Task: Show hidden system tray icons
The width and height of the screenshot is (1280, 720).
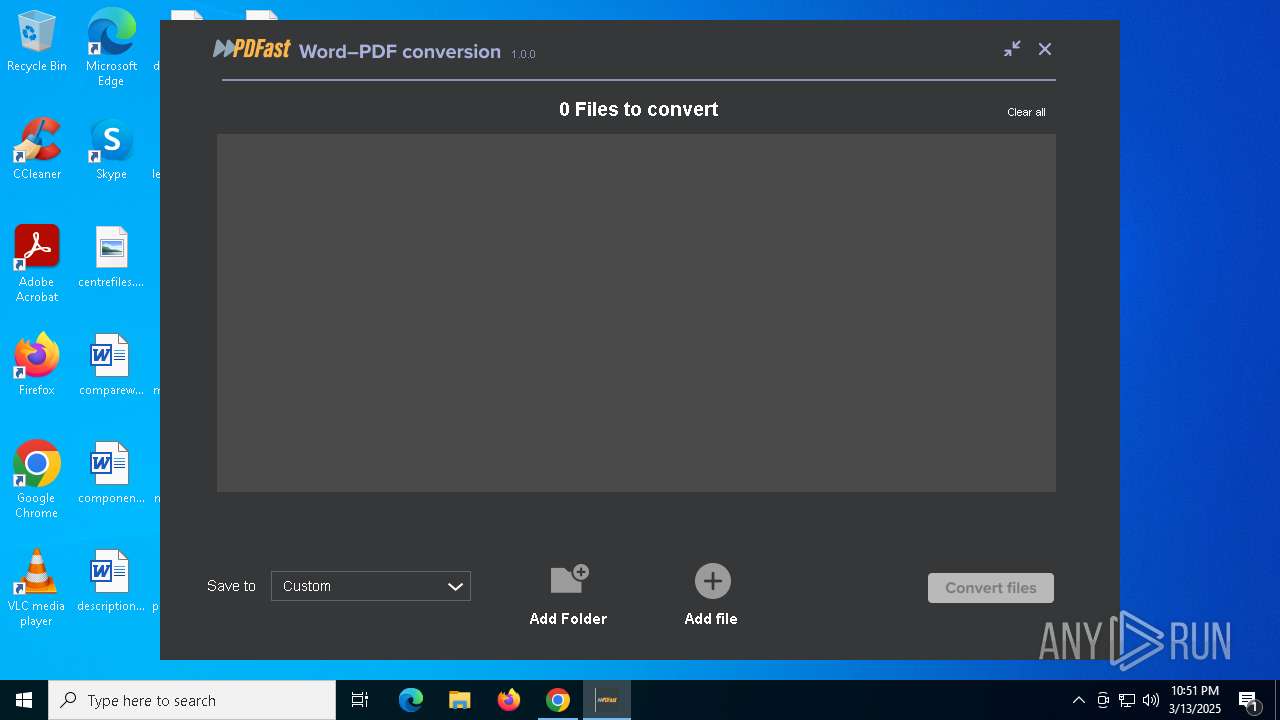Action: click(1078, 700)
